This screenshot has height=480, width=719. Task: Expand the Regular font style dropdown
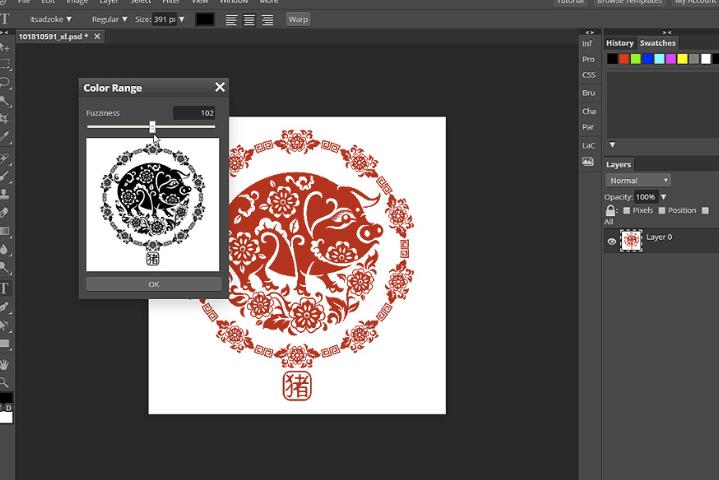104,19
